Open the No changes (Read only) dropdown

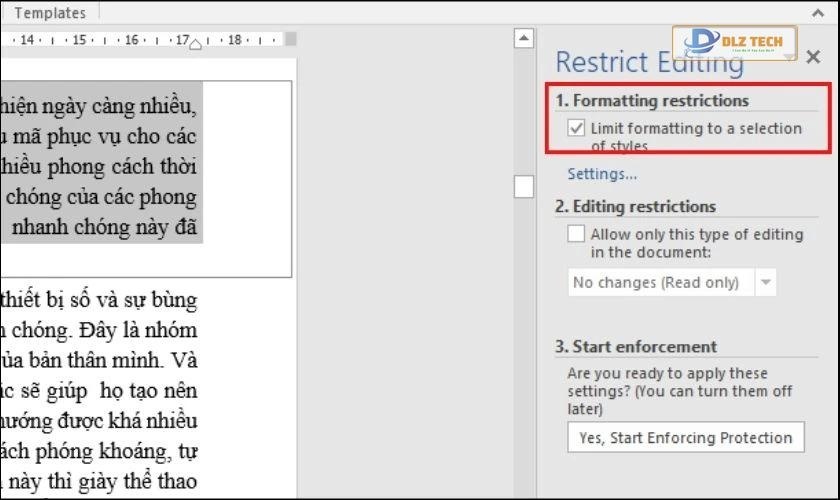pyautogui.click(x=656, y=283)
